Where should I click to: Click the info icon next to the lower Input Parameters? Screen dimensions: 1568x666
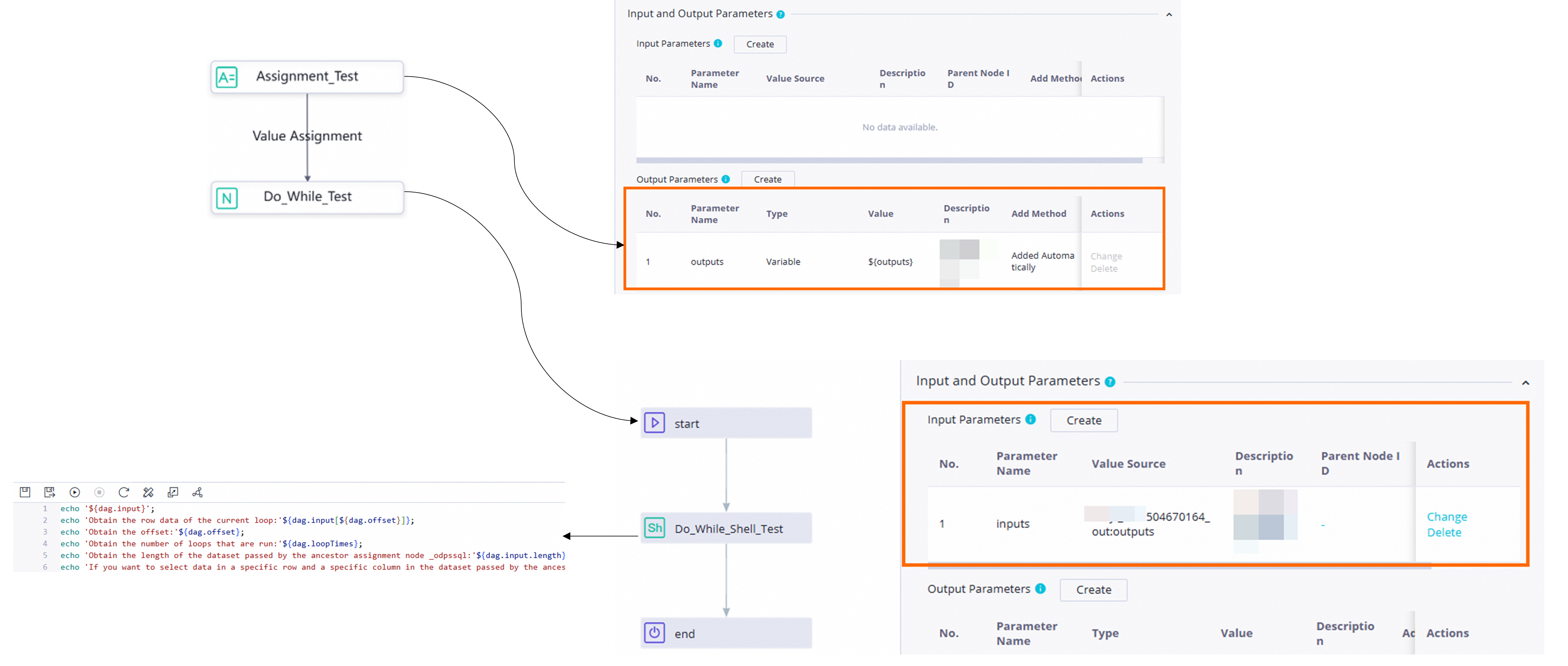tap(1030, 419)
